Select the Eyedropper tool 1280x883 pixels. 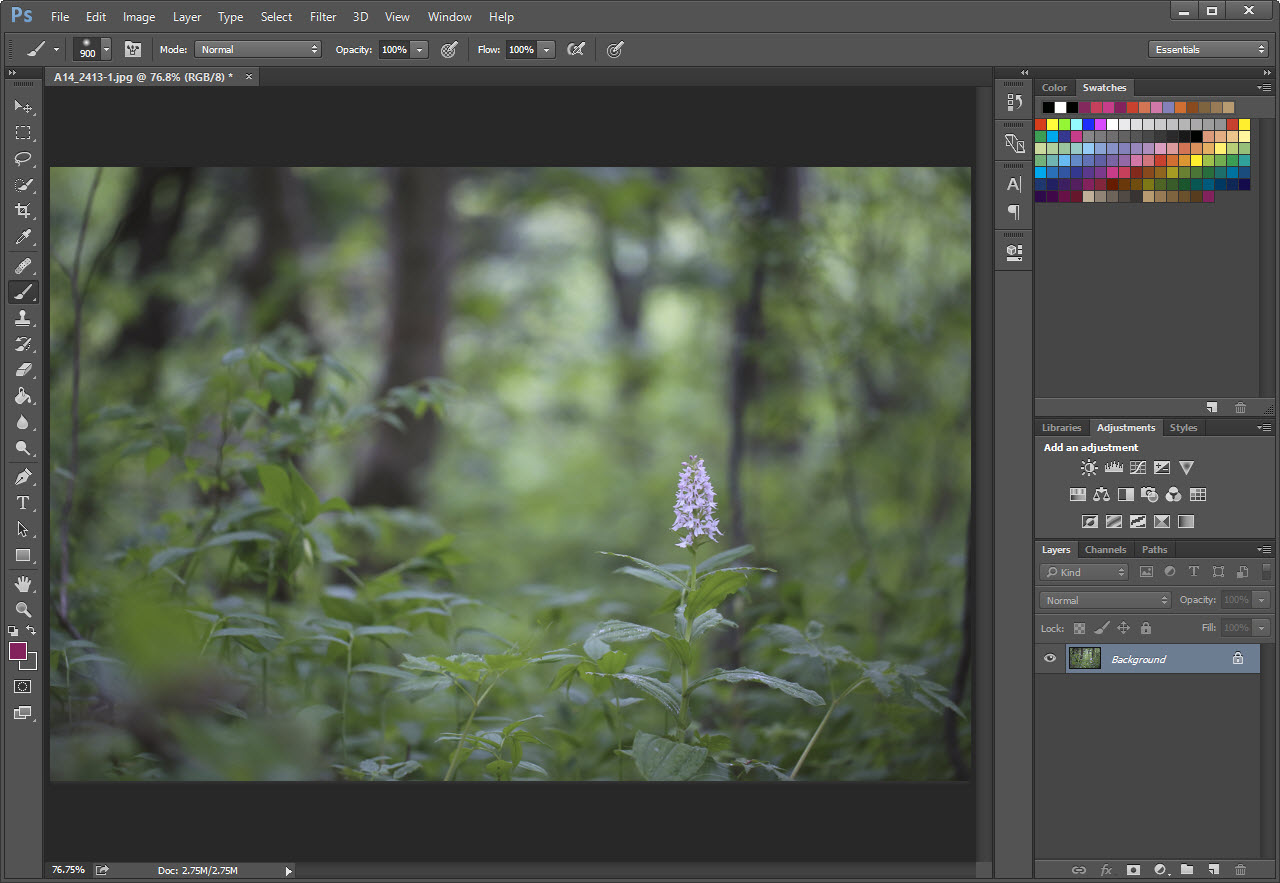23,237
